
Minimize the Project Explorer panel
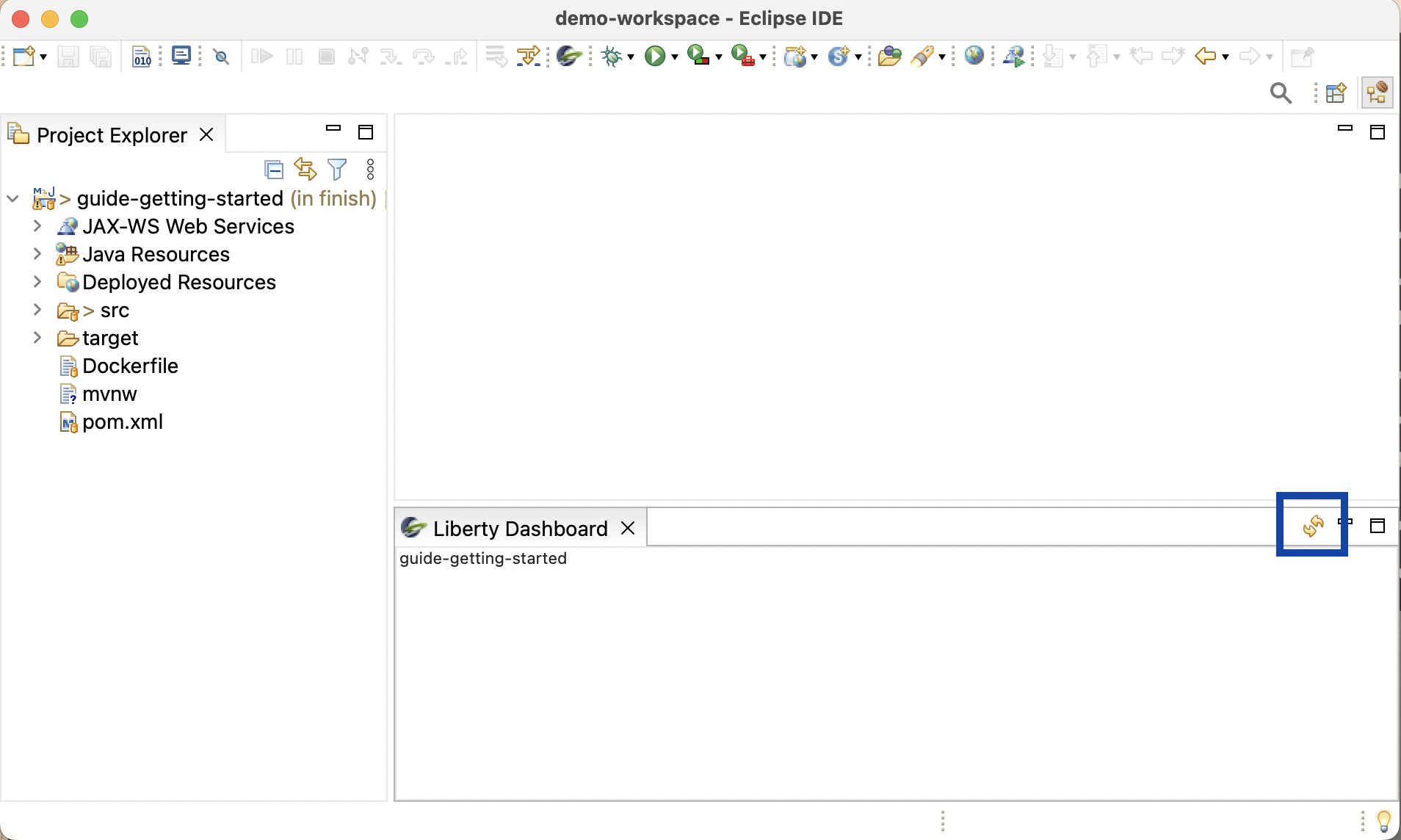point(333,128)
